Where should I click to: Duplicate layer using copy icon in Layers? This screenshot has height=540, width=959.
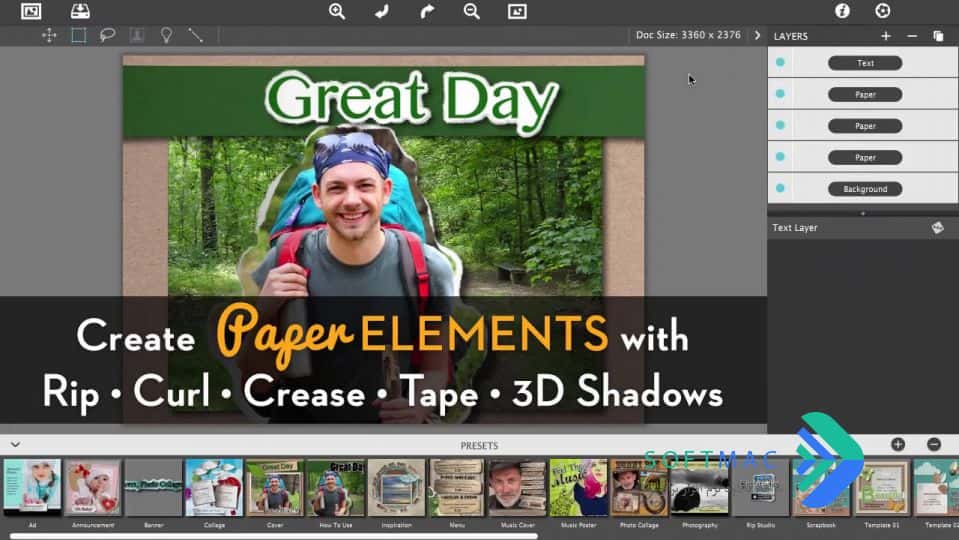pyautogui.click(x=938, y=36)
